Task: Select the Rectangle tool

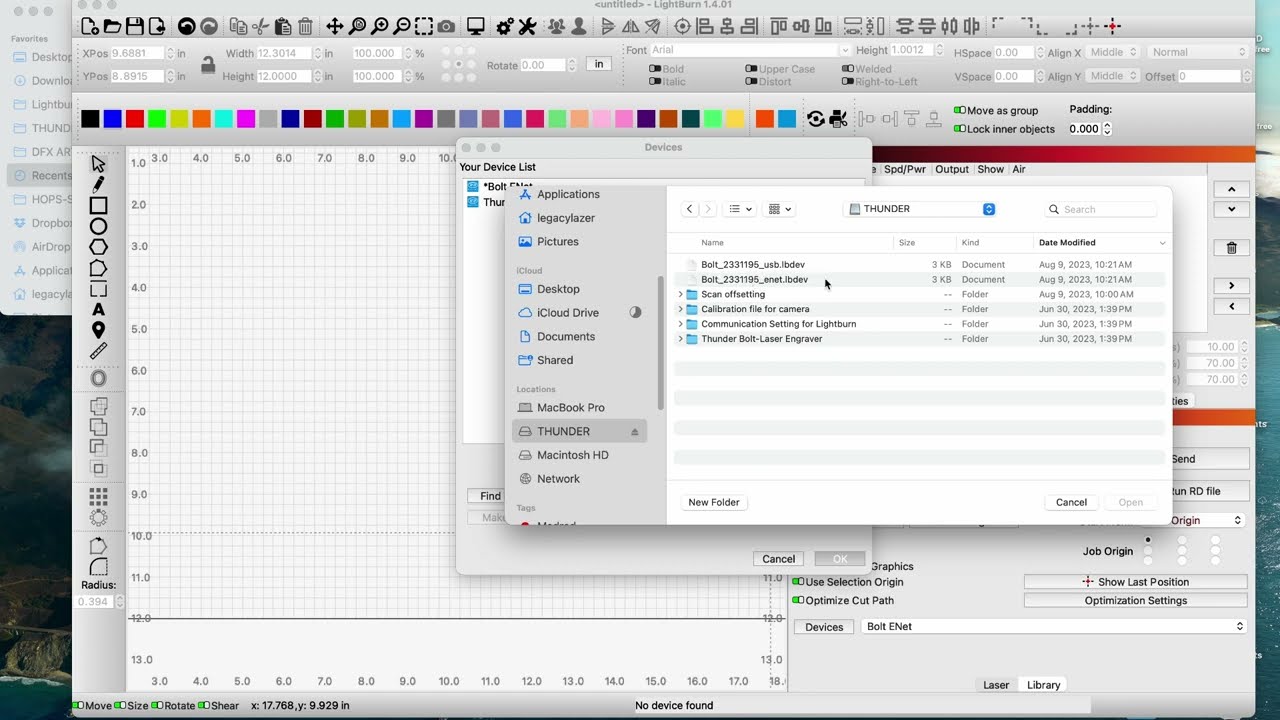Action: point(98,206)
